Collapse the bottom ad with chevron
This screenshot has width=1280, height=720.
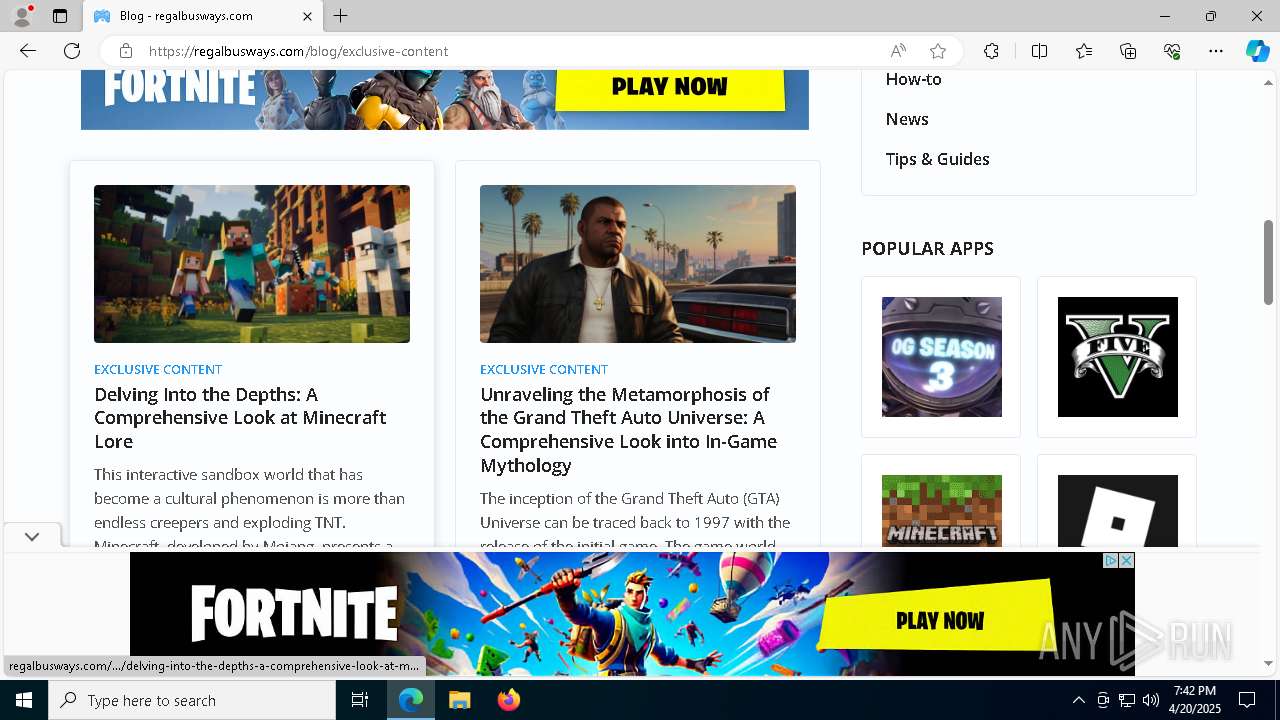click(32, 537)
